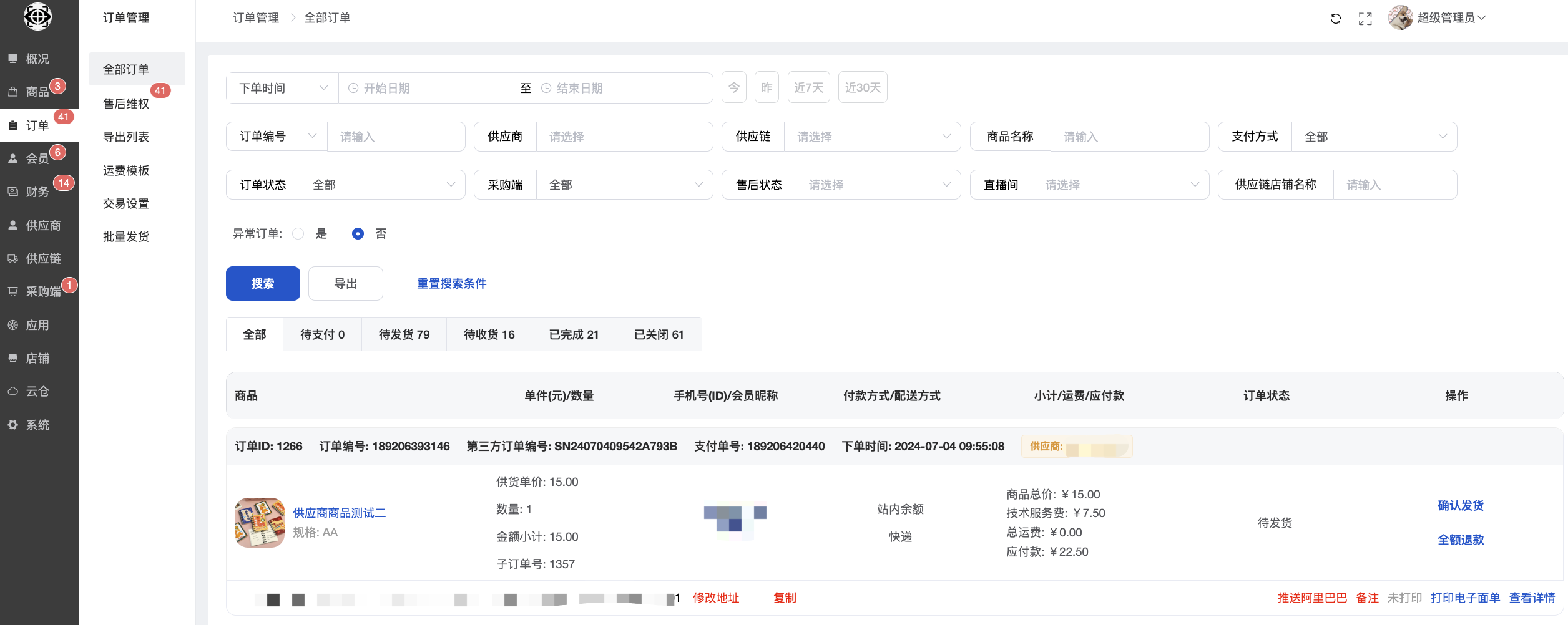Expand the 订单状态 dropdown
Viewport: 1568px width, 625px height.
pyautogui.click(x=382, y=185)
